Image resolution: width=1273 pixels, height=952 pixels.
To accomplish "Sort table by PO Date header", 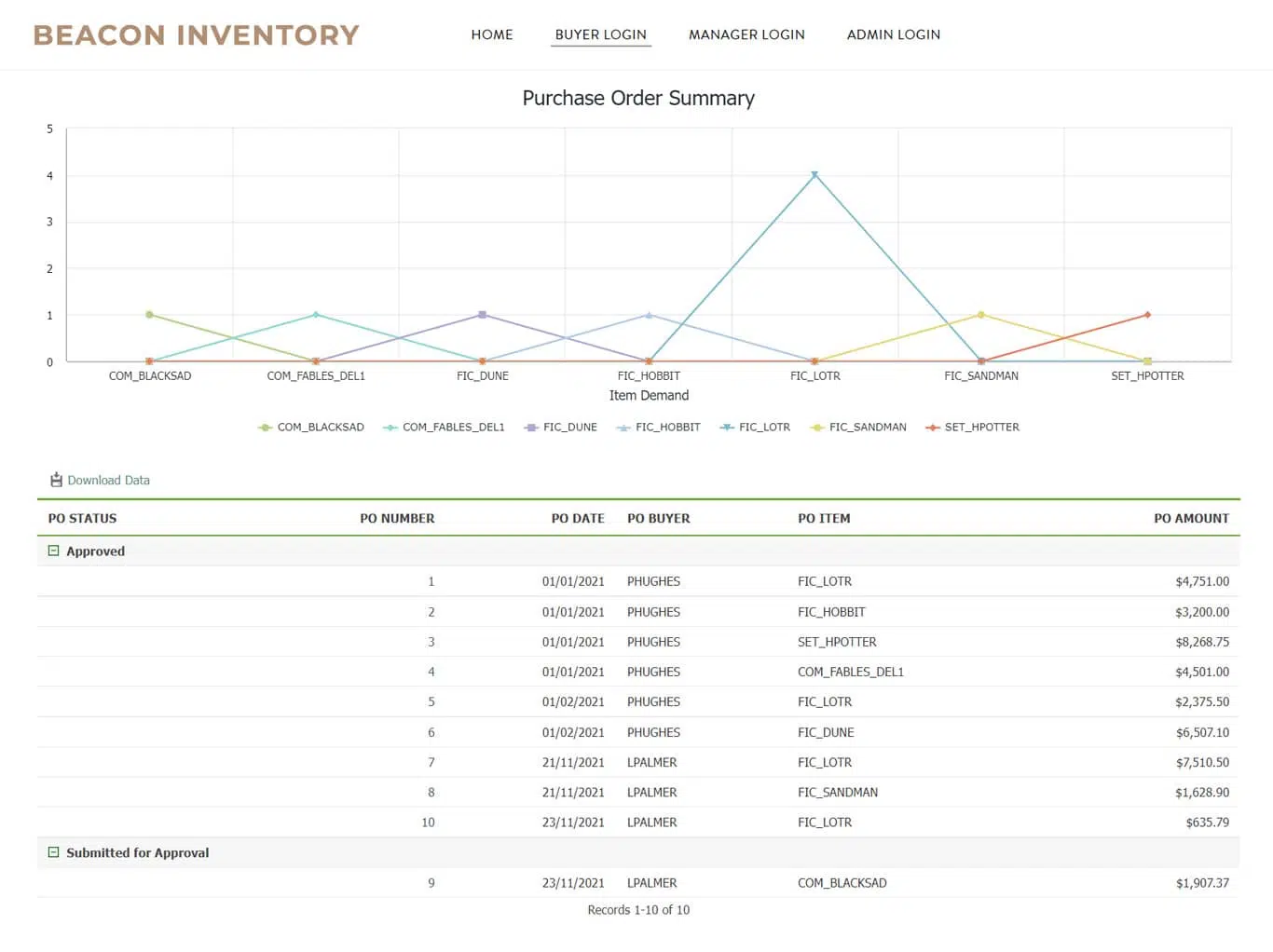I will click(x=577, y=518).
